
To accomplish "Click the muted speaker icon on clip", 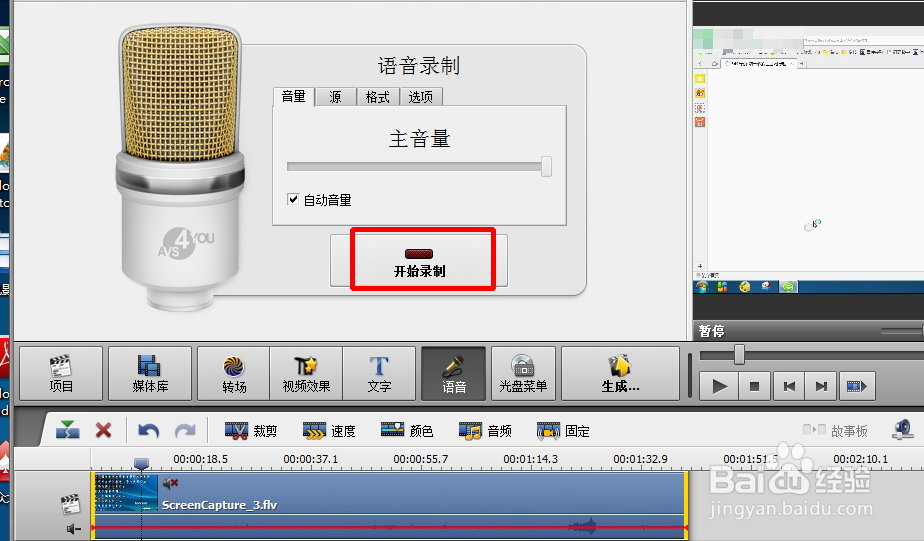I will (170, 483).
